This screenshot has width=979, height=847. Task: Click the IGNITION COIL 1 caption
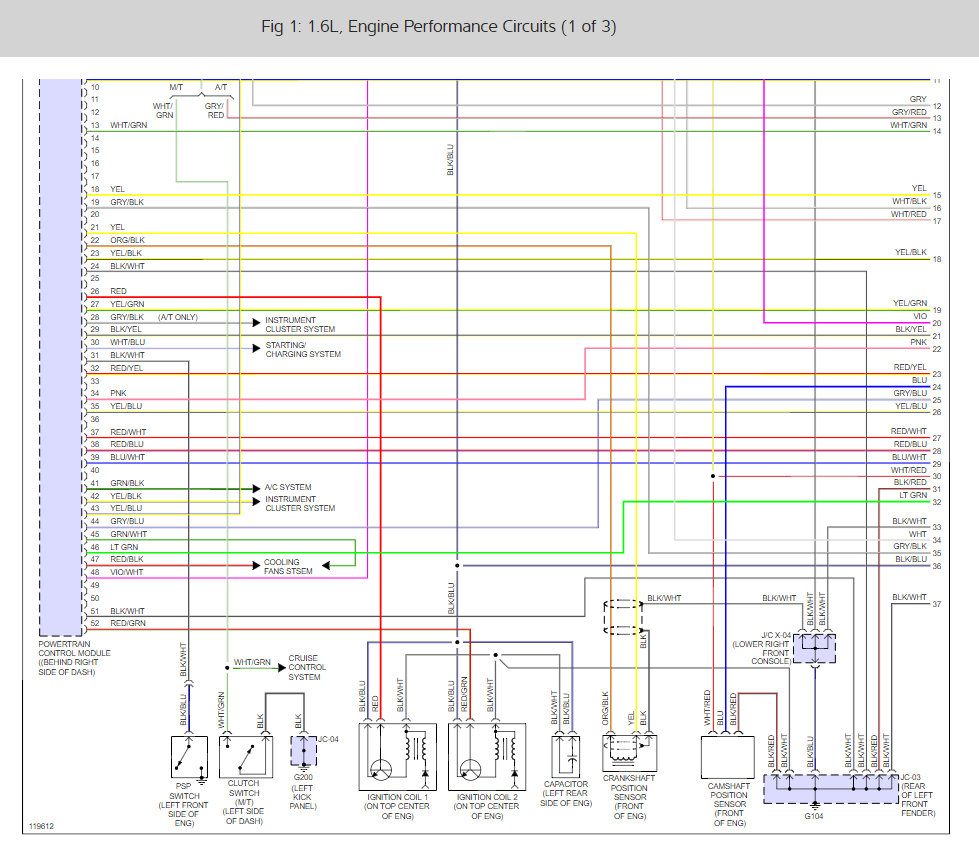click(397, 806)
